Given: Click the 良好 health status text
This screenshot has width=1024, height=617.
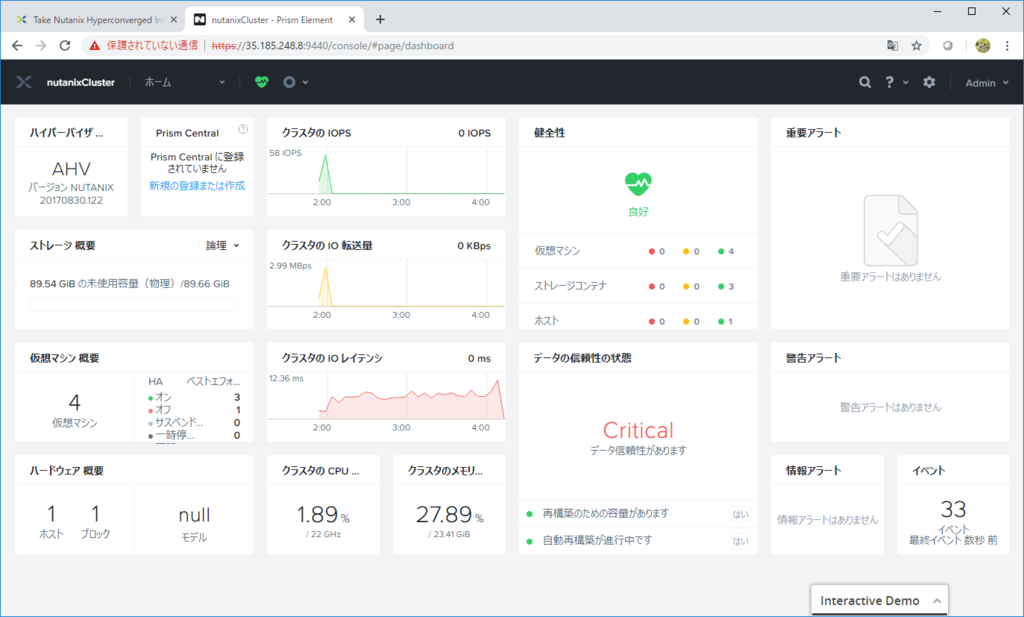Looking at the screenshot, I should click(x=638, y=212).
